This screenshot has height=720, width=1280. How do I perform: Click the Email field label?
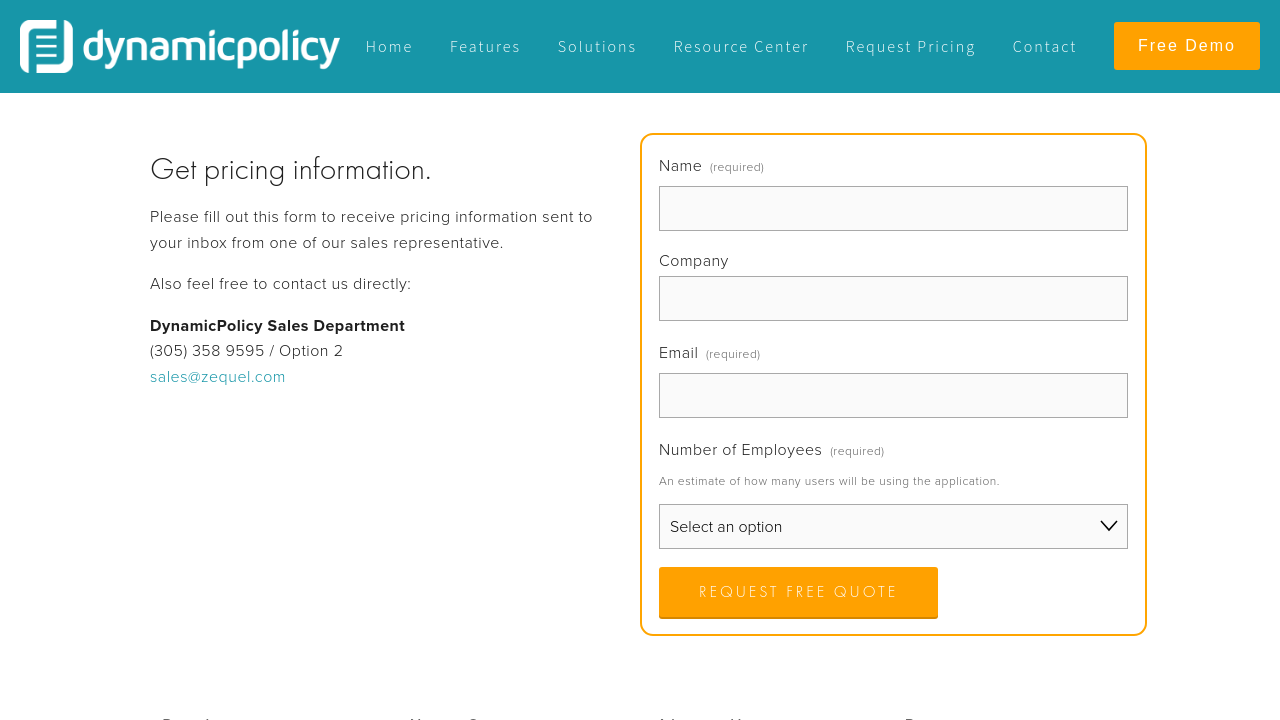(678, 353)
